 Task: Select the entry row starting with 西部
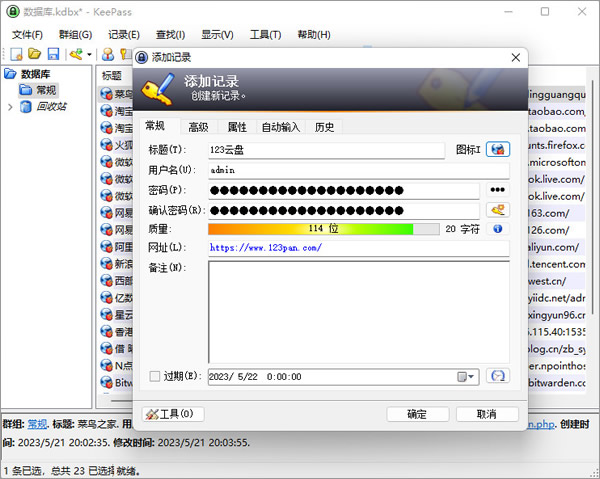click(x=117, y=281)
